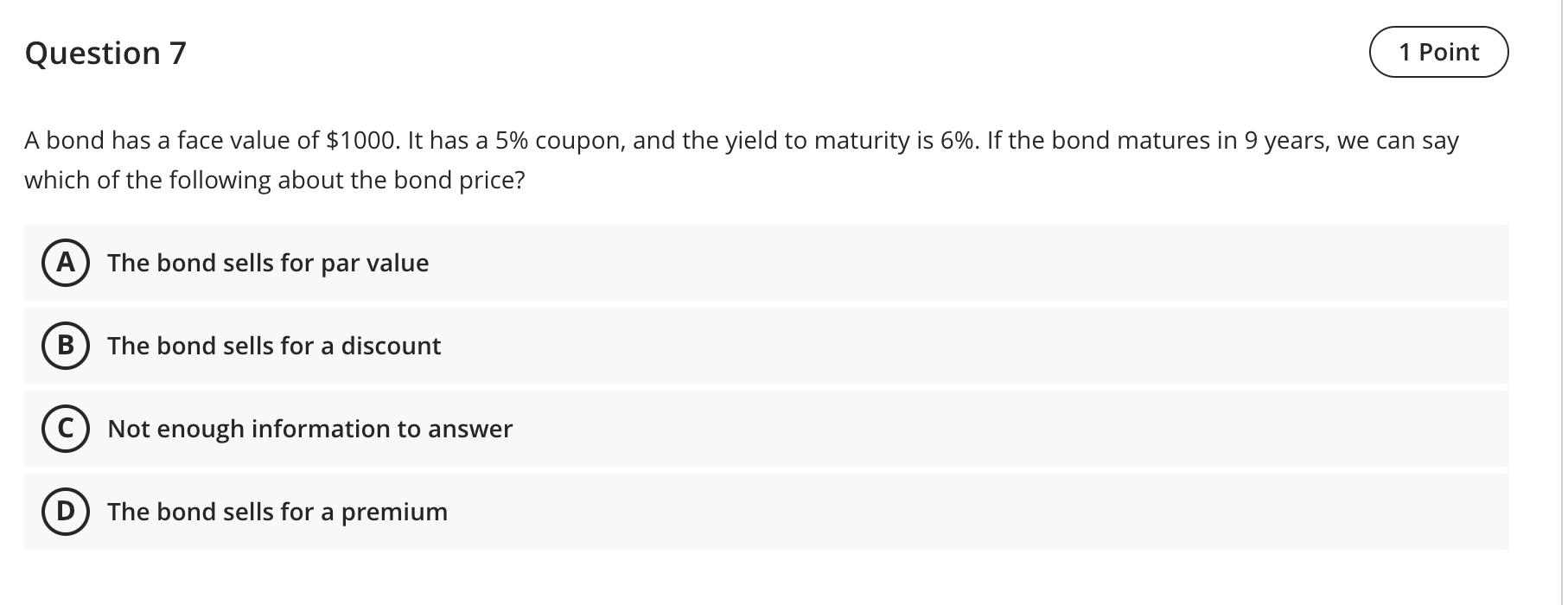Select option A radio circle
The height and width of the screenshot is (605, 1568).
point(65,264)
